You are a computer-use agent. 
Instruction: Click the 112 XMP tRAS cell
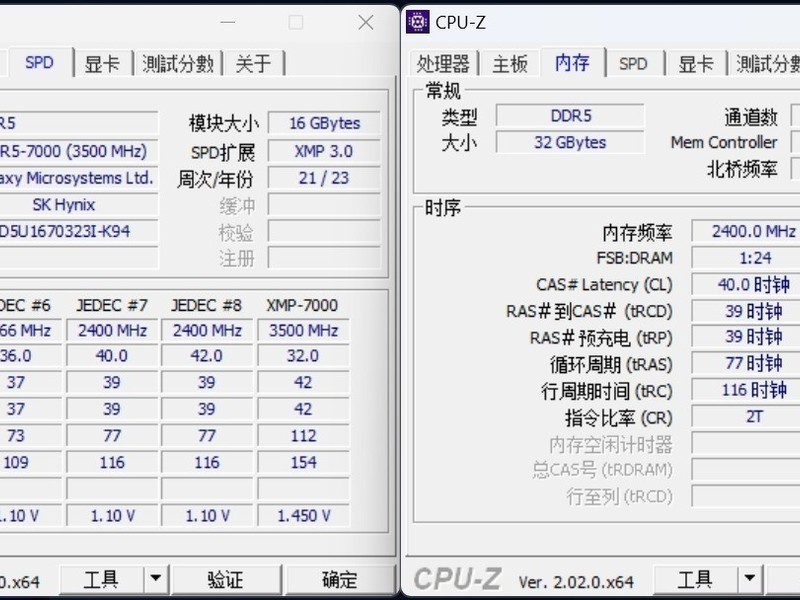pyautogui.click(x=304, y=436)
